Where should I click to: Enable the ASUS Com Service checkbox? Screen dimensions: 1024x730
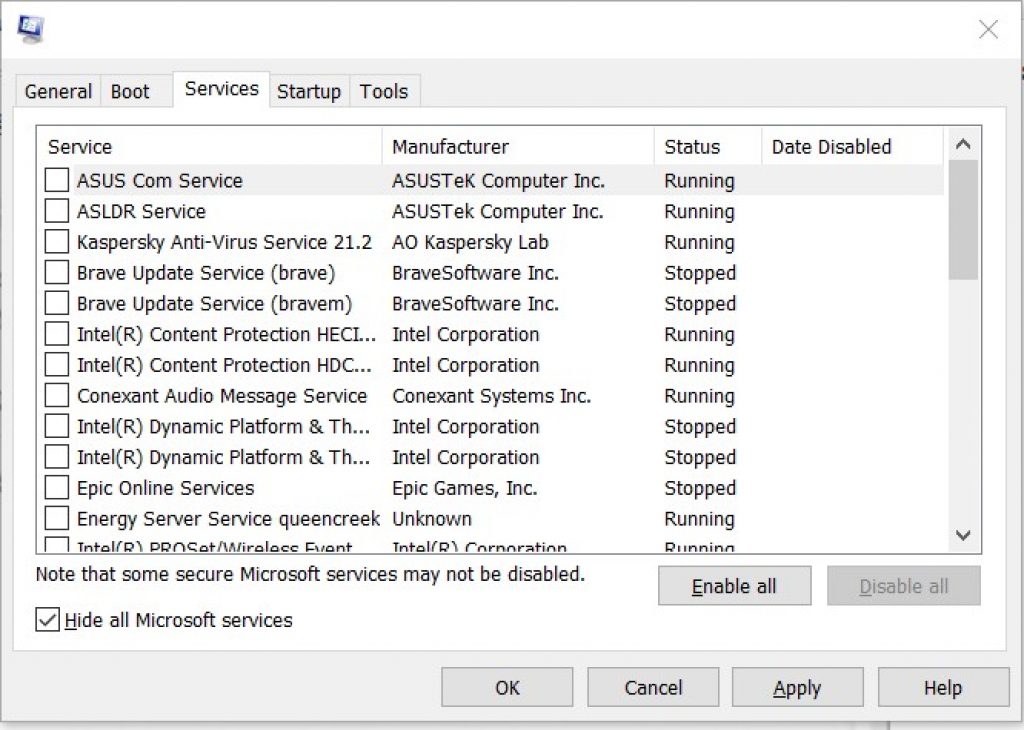(56, 180)
